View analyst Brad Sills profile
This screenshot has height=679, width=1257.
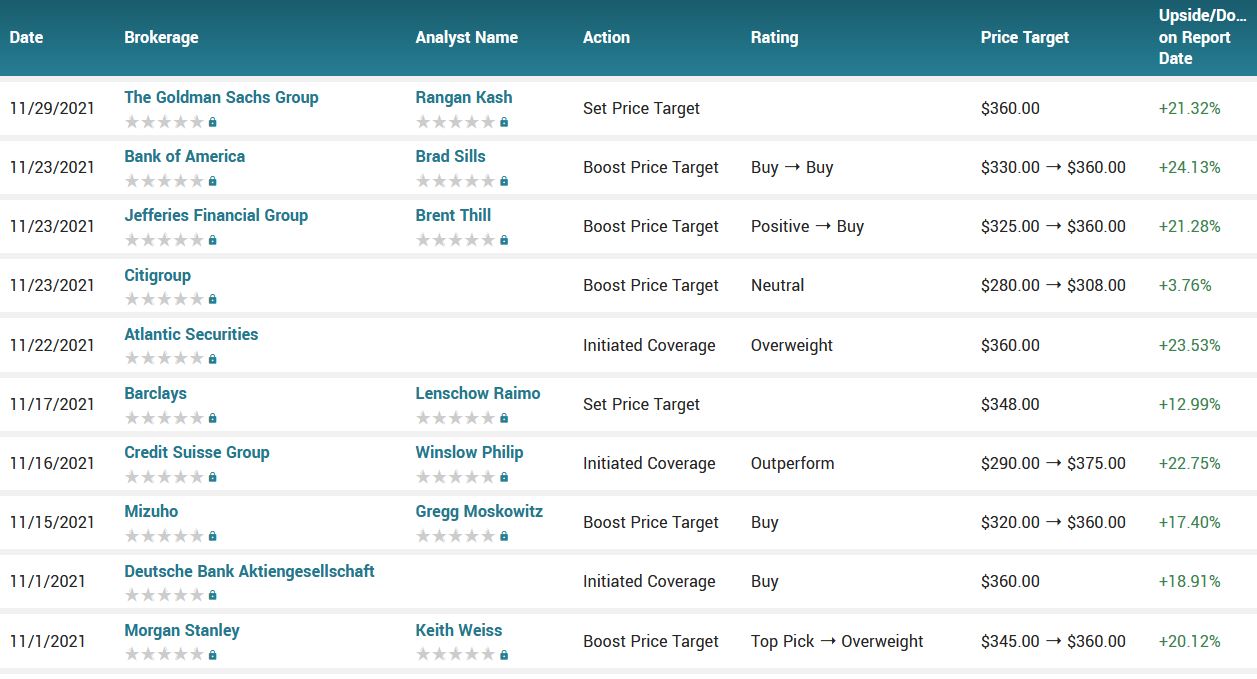coord(450,156)
